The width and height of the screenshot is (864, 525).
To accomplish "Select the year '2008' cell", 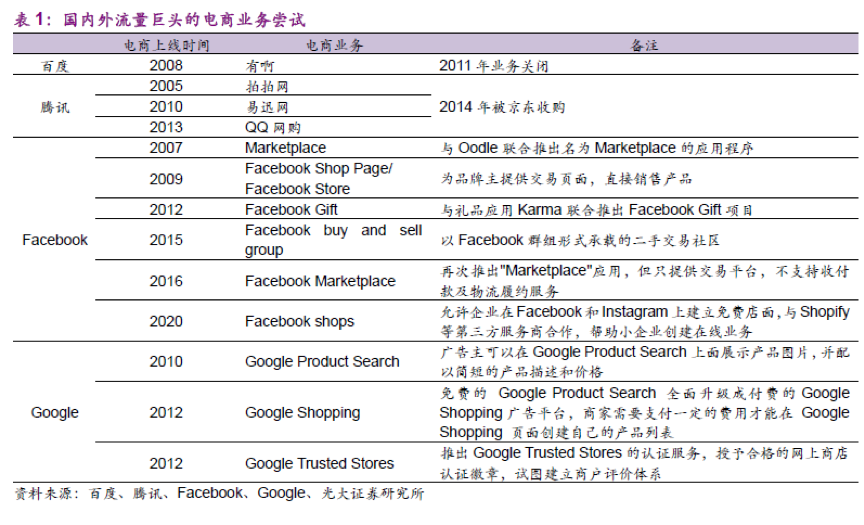I will point(166,66).
